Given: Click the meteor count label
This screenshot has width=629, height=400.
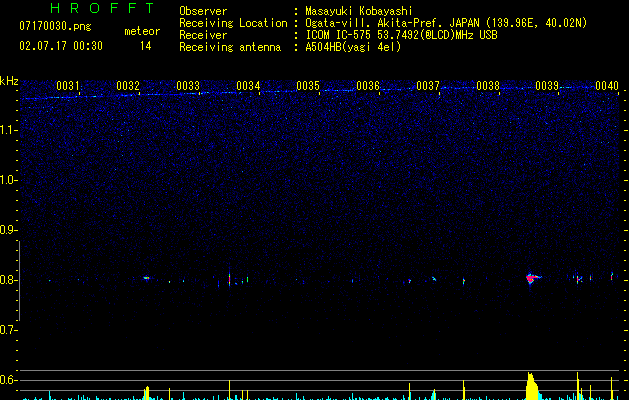Looking at the screenshot, I should [x=142, y=31].
